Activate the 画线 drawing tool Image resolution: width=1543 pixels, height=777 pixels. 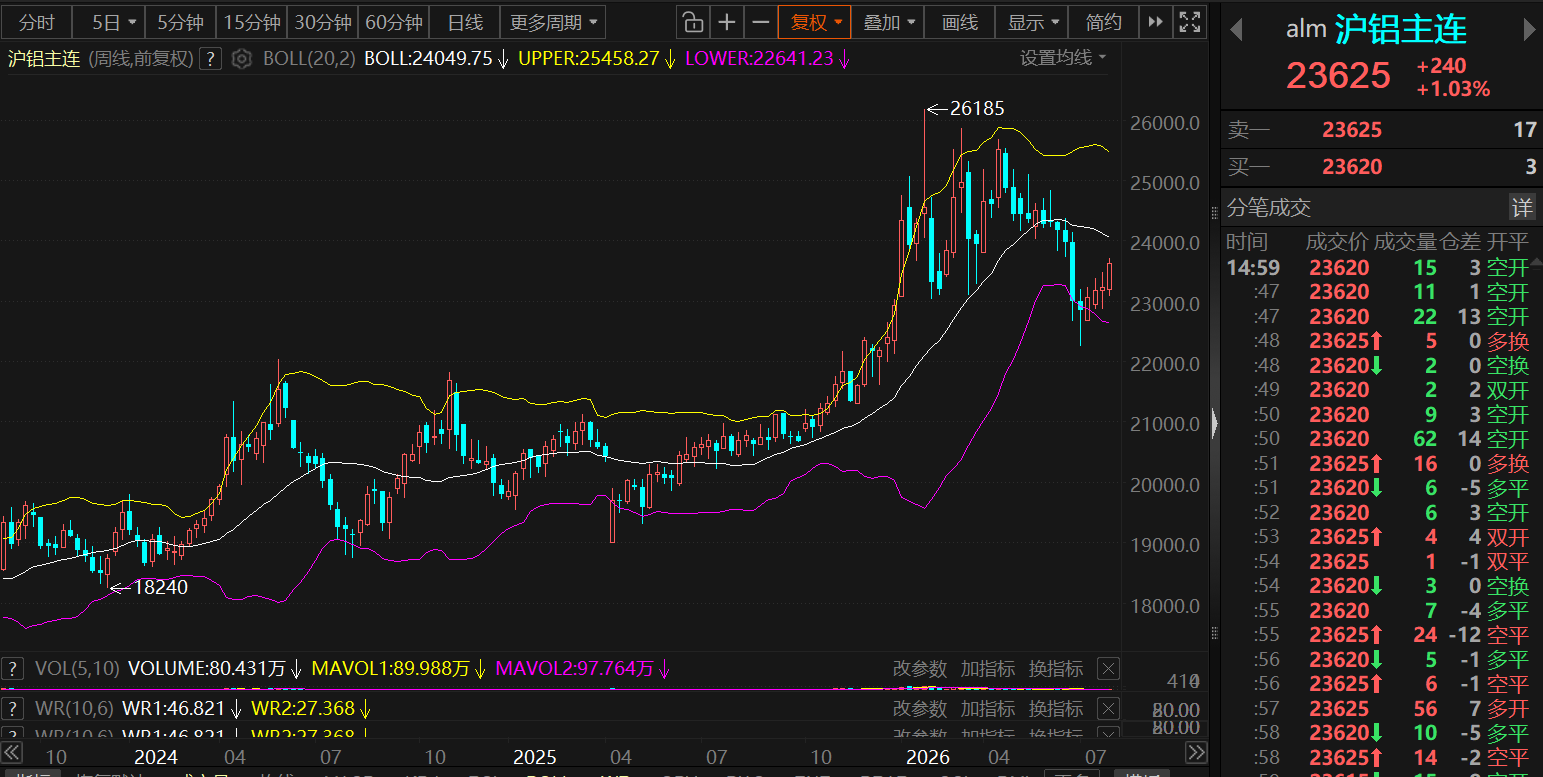tap(960, 22)
